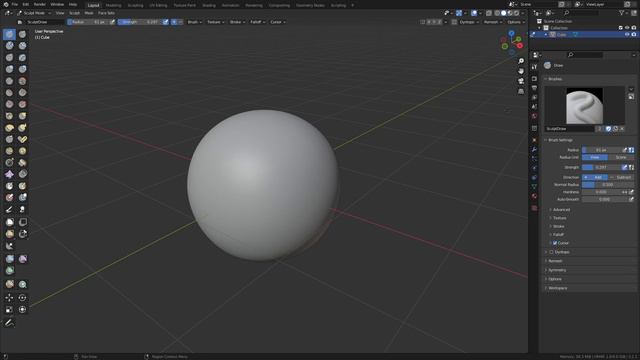The height and width of the screenshot is (360, 640).
Task: Toggle X symmetry in viewport header
Action: point(429,22)
